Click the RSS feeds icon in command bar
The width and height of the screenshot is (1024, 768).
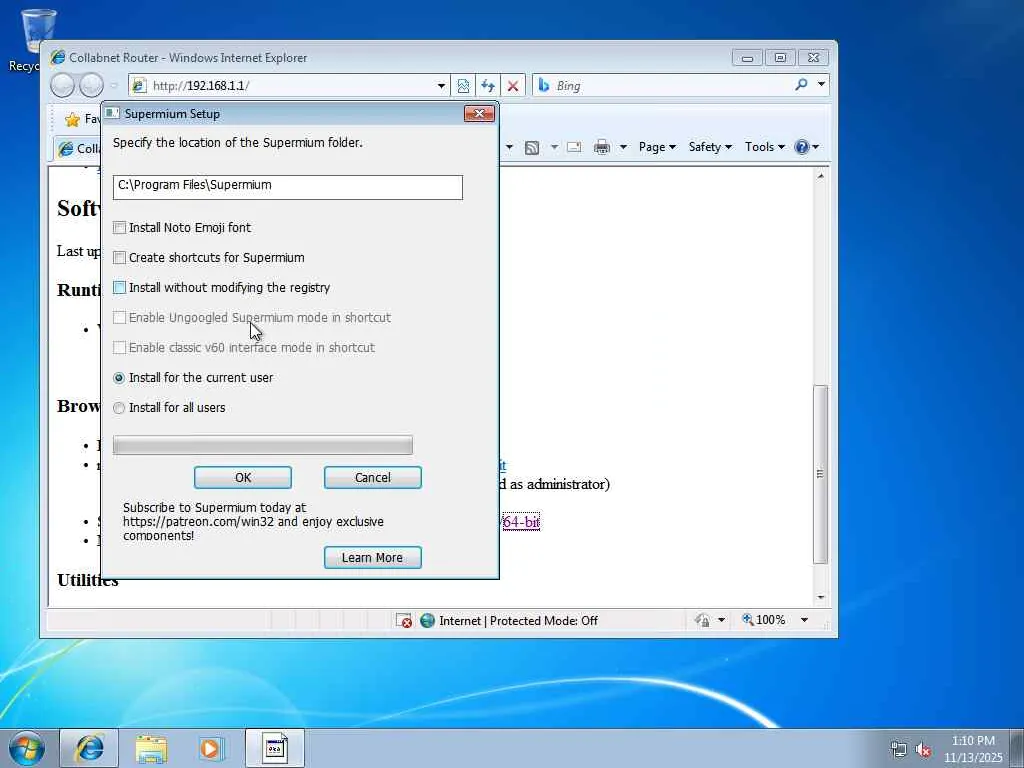coord(532,148)
